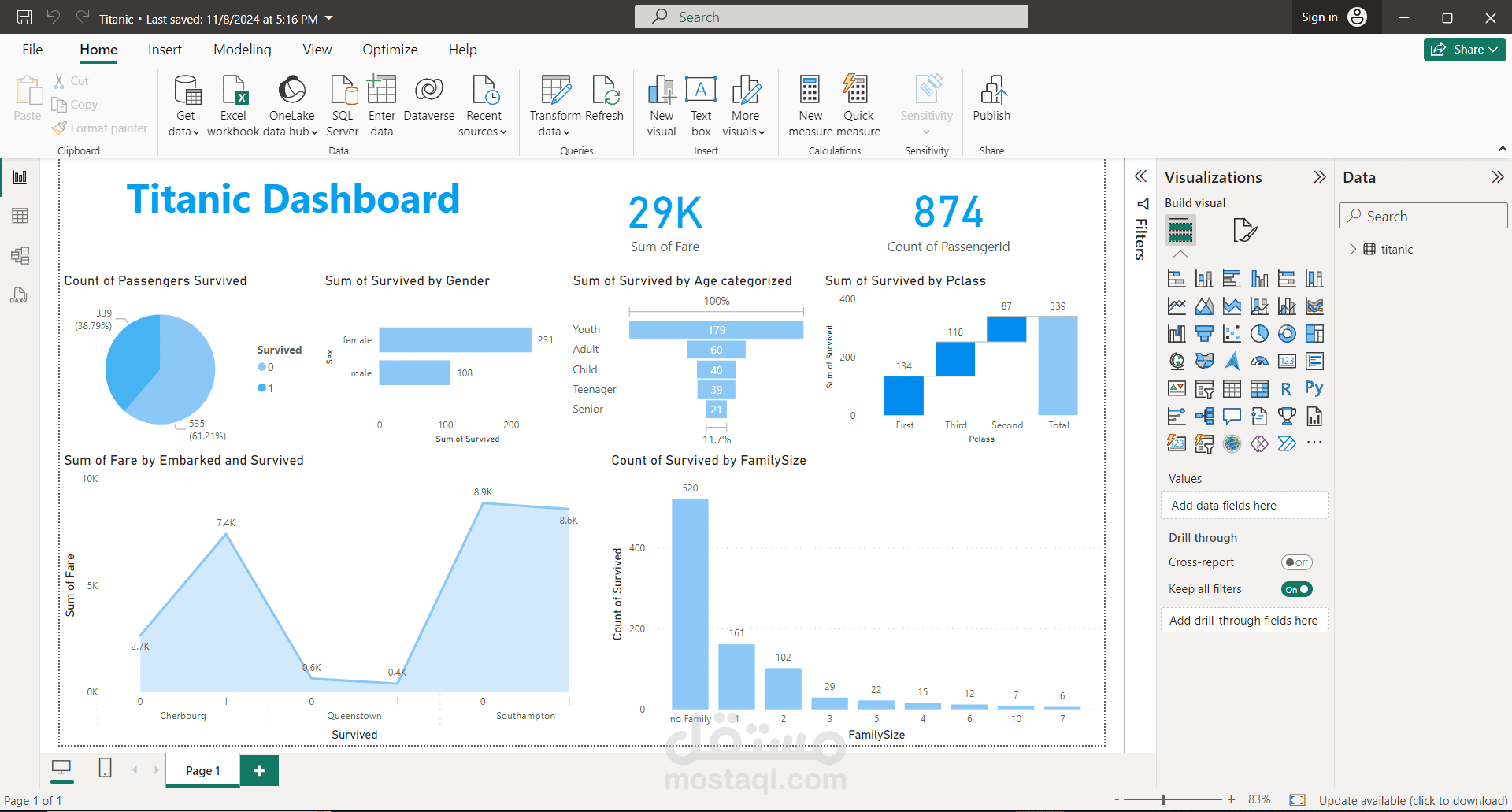Expand the Filters pane

(x=1140, y=176)
